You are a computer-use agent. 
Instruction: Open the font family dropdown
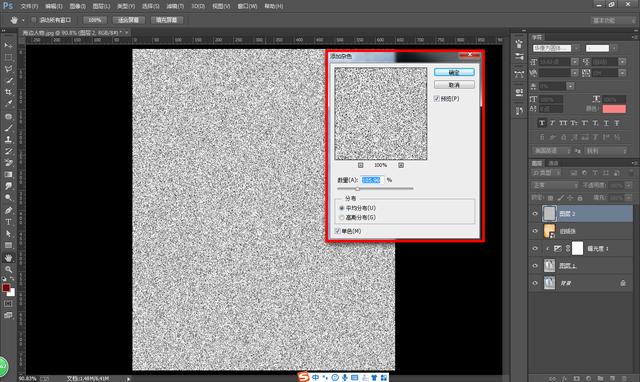[x=576, y=48]
